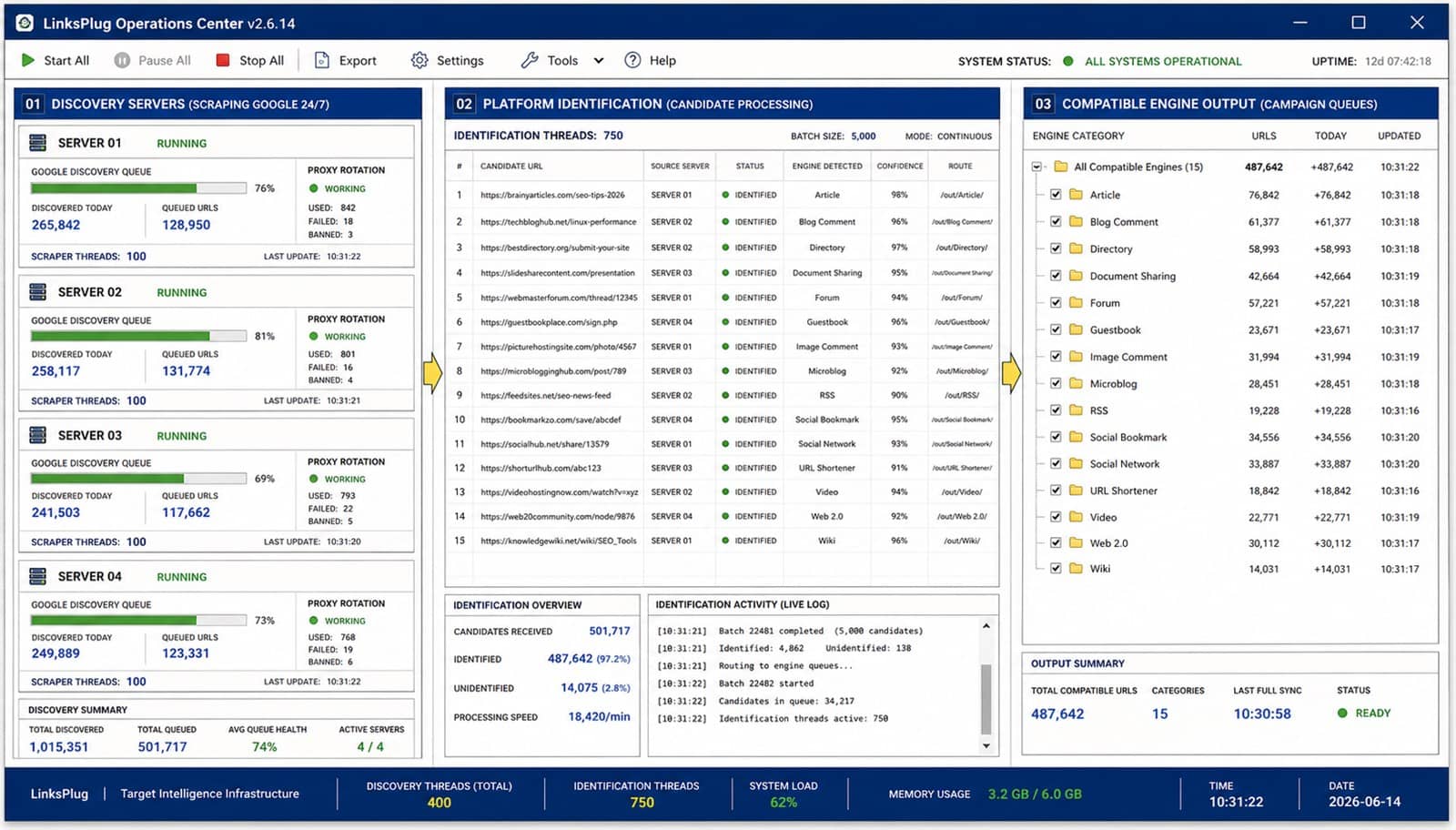Image resolution: width=1456 pixels, height=830 pixels.
Task: Click SERVER 01 Google discovery queue progress bar
Action: 138,188
